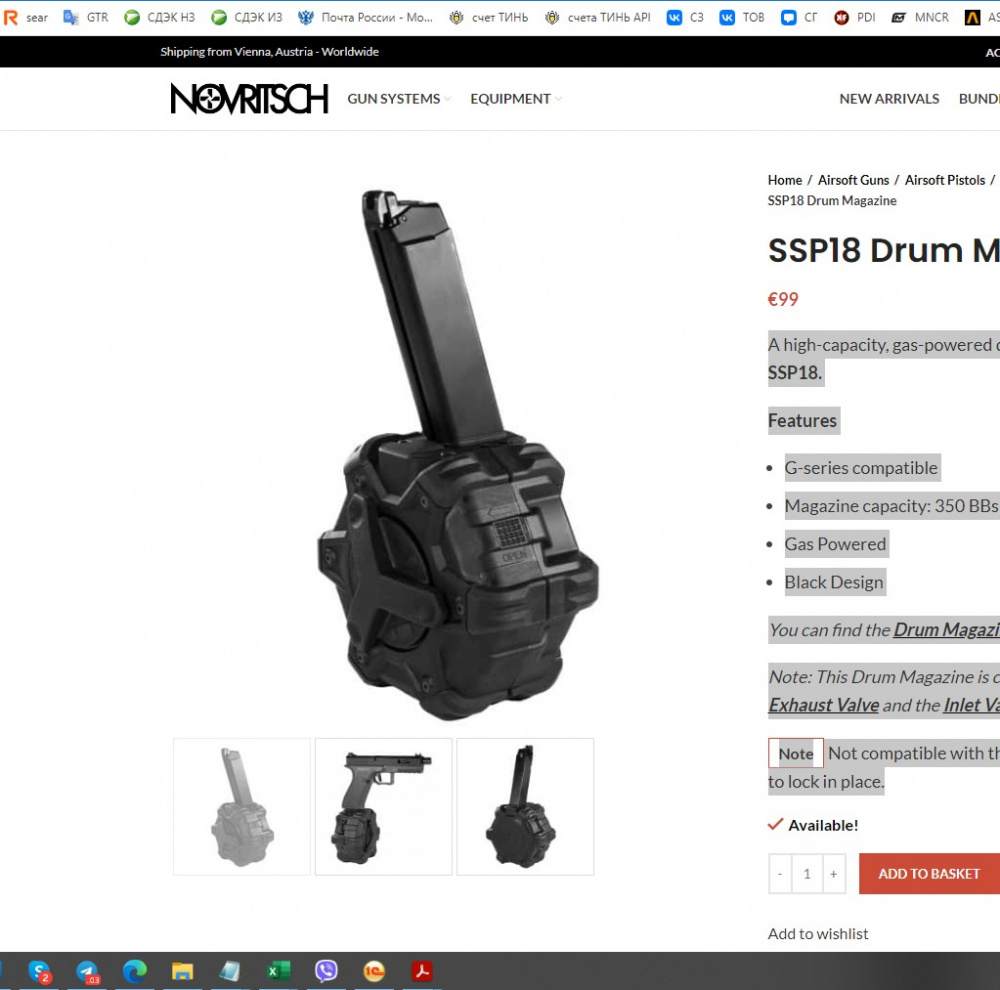Increase quantity with the plus button
The width and height of the screenshot is (1000, 990).
pos(833,874)
